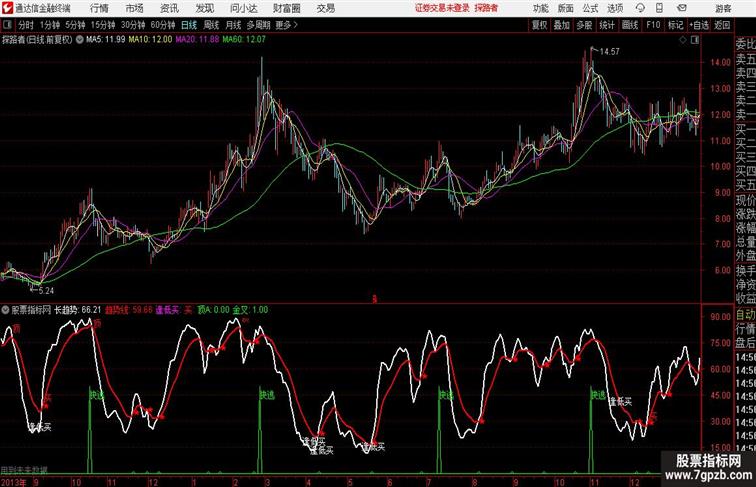Viewport: 756px width, 487px height.
Task: Expand the round arrow beside 股票指标网 indicator
Action: coord(5,310)
